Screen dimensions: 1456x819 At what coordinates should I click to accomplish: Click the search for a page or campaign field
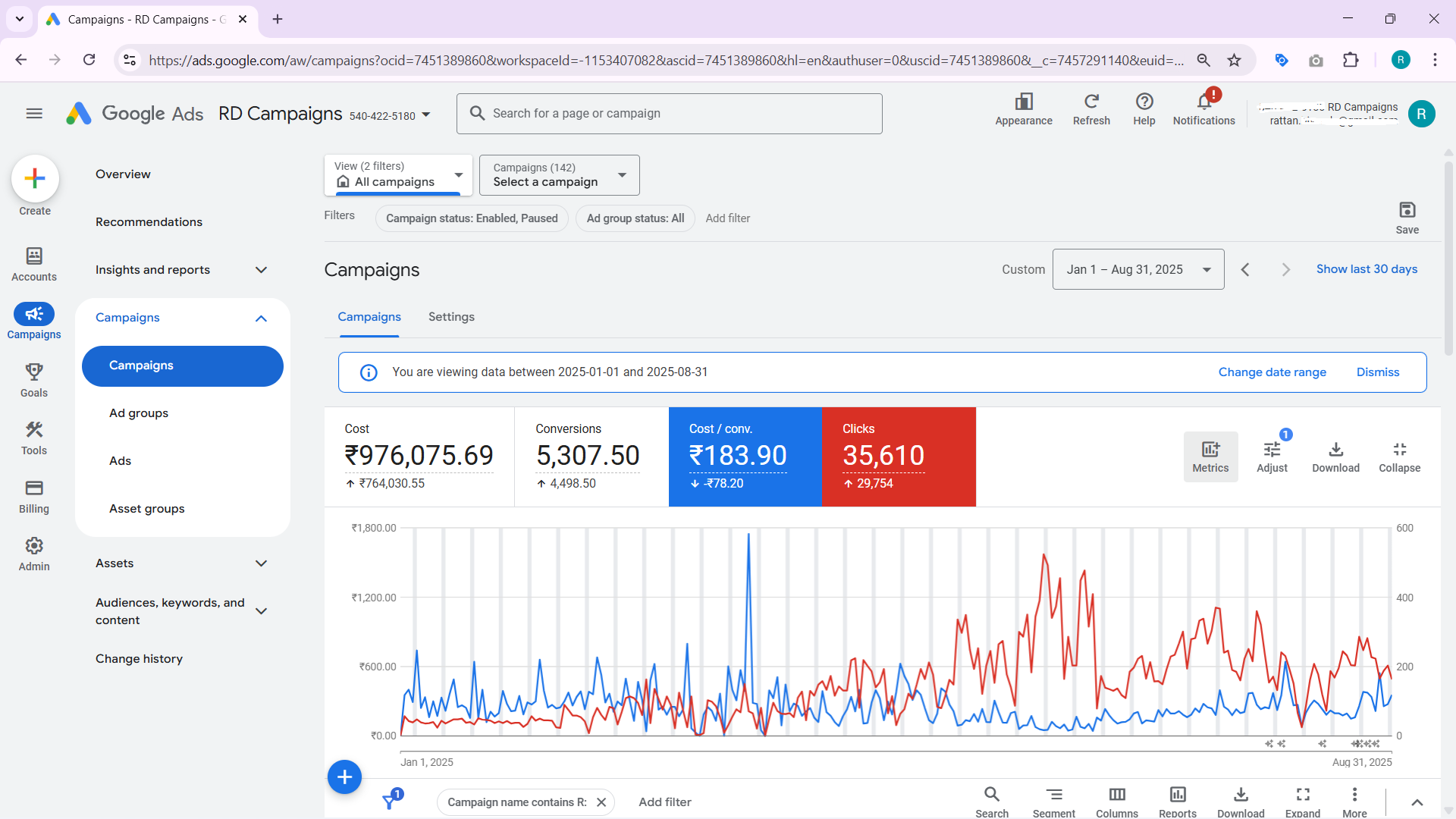pyautogui.click(x=669, y=114)
